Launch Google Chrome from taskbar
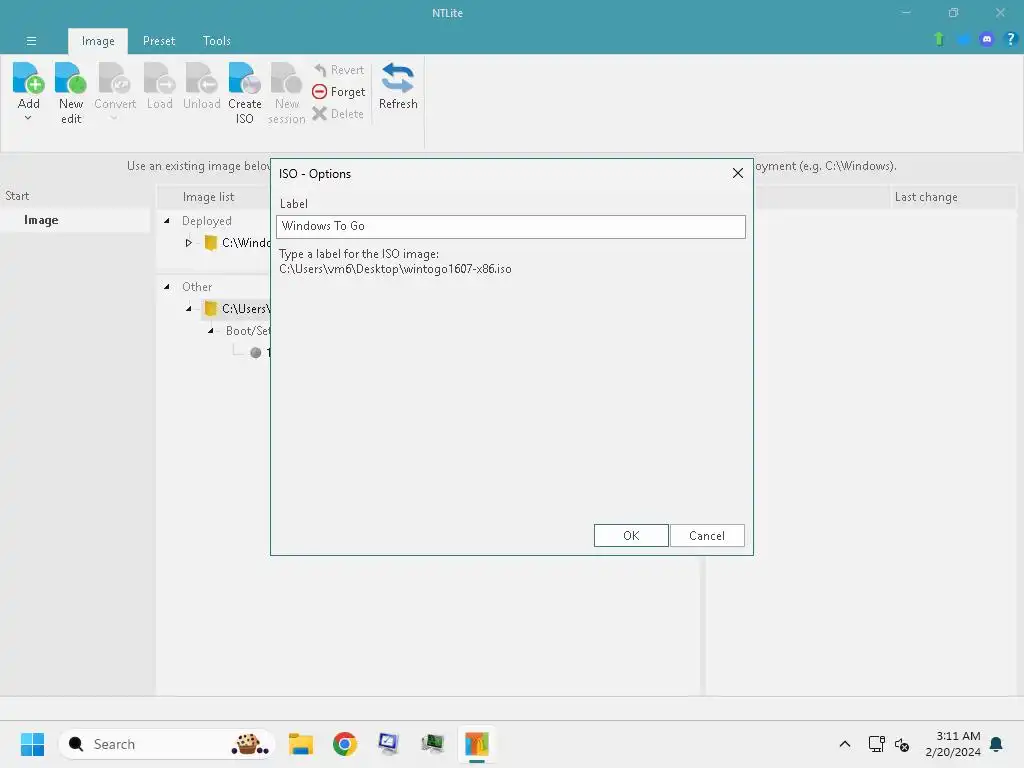Image resolution: width=1024 pixels, height=768 pixels. click(345, 744)
